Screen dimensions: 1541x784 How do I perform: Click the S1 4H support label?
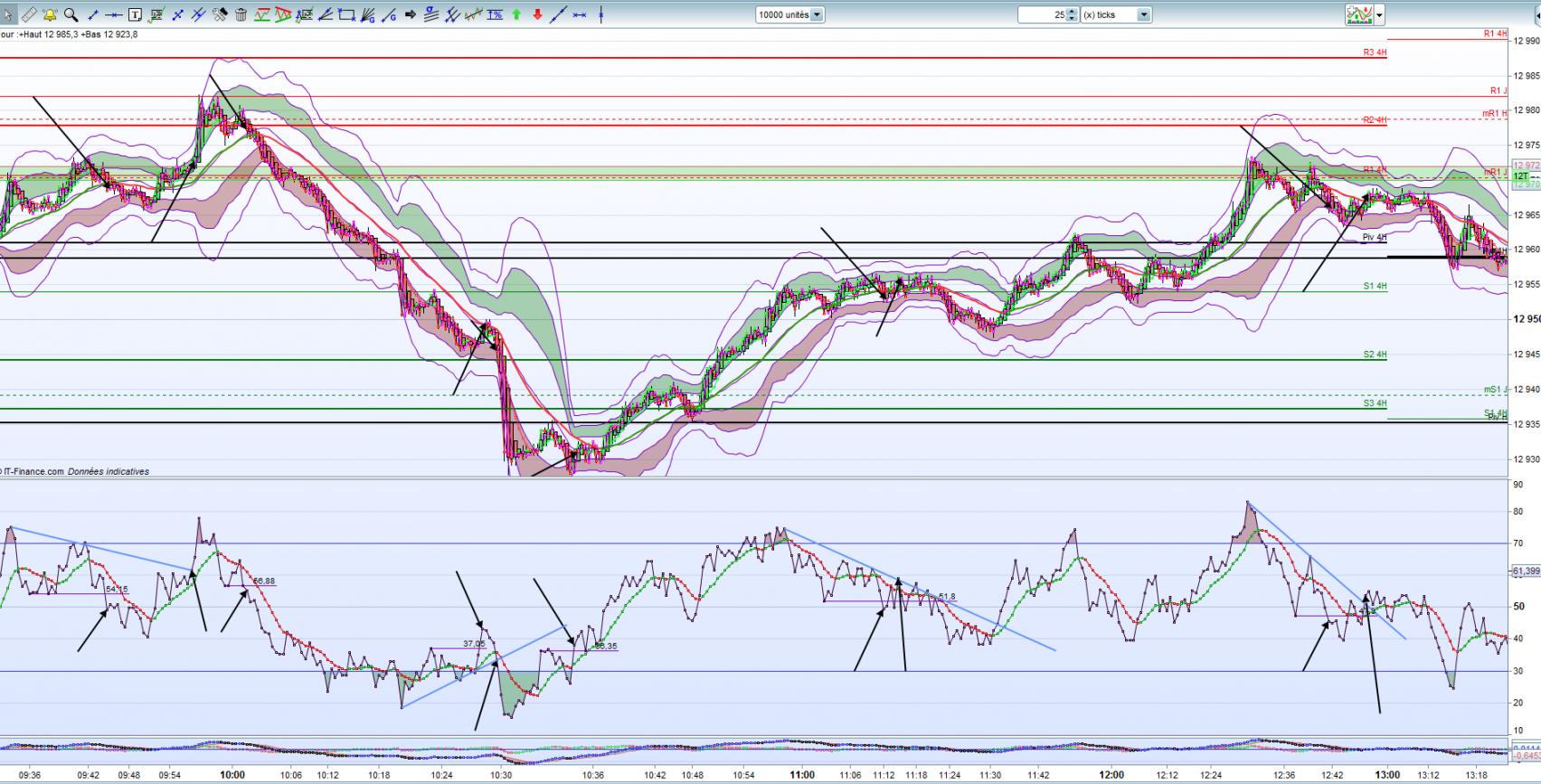(1375, 286)
